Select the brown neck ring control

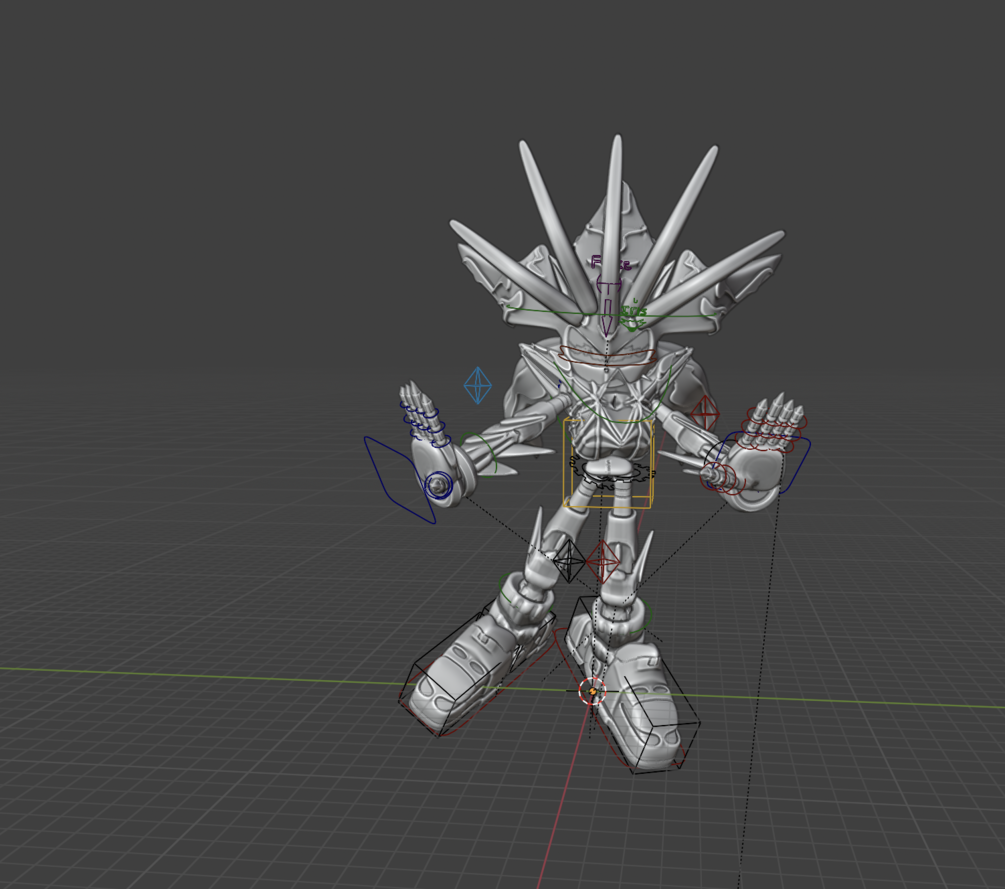pos(608,356)
